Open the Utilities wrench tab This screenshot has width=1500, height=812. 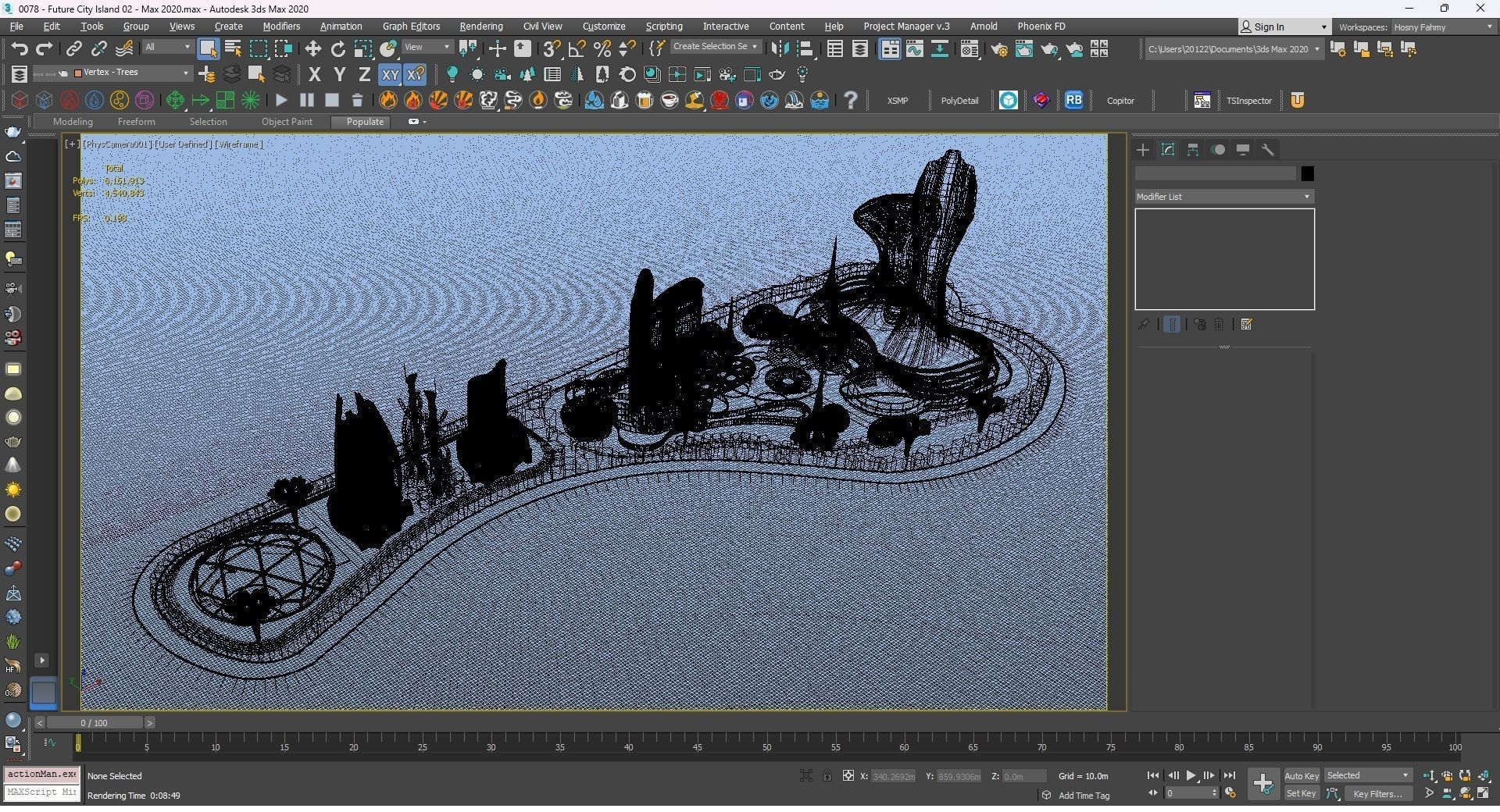click(x=1268, y=150)
